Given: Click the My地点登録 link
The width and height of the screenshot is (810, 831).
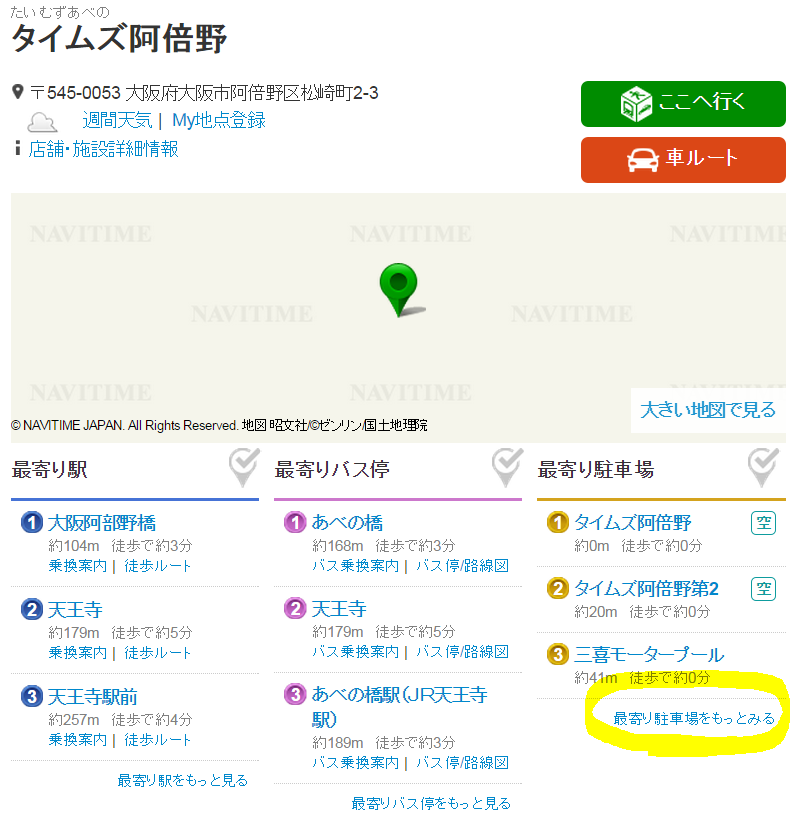Looking at the screenshot, I should pyautogui.click(x=218, y=120).
